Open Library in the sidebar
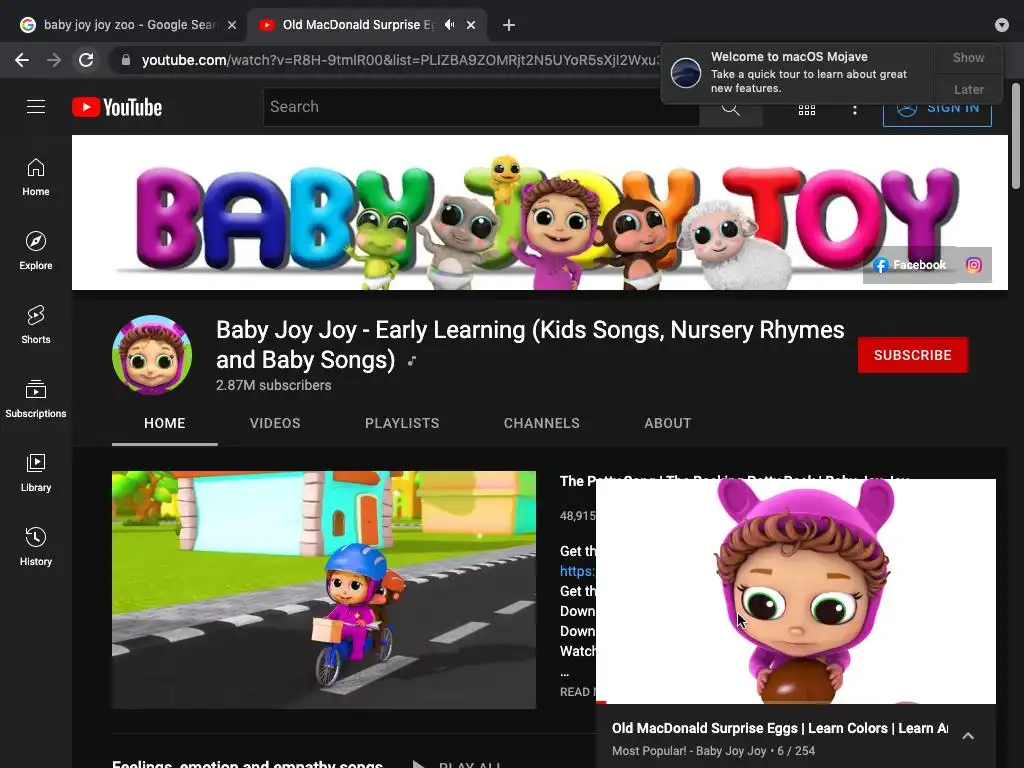Image resolution: width=1024 pixels, height=768 pixels. (x=36, y=473)
